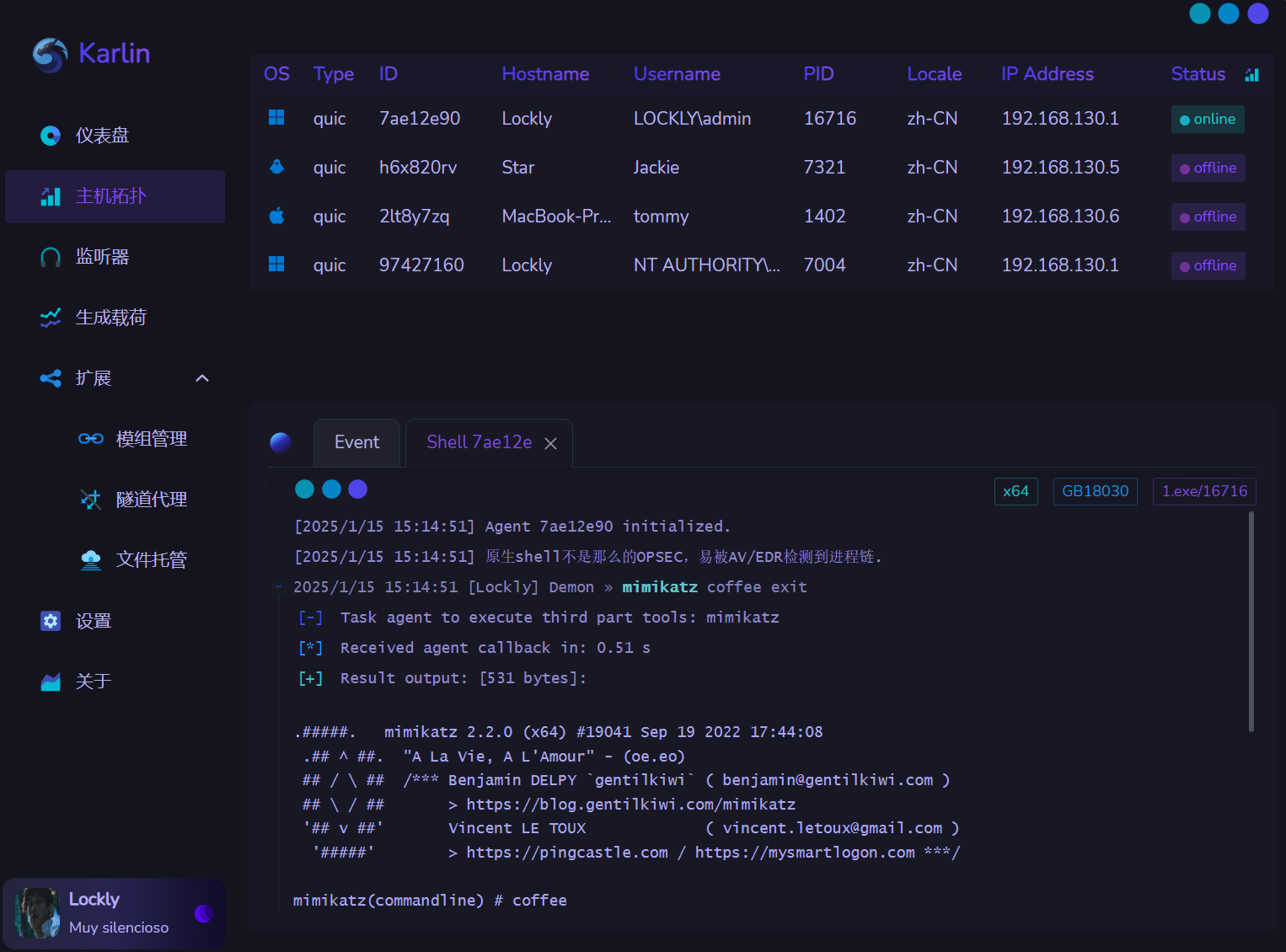1286x952 pixels.
Task: Click the teal dot in console header
Action: click(x=305, y=489)
